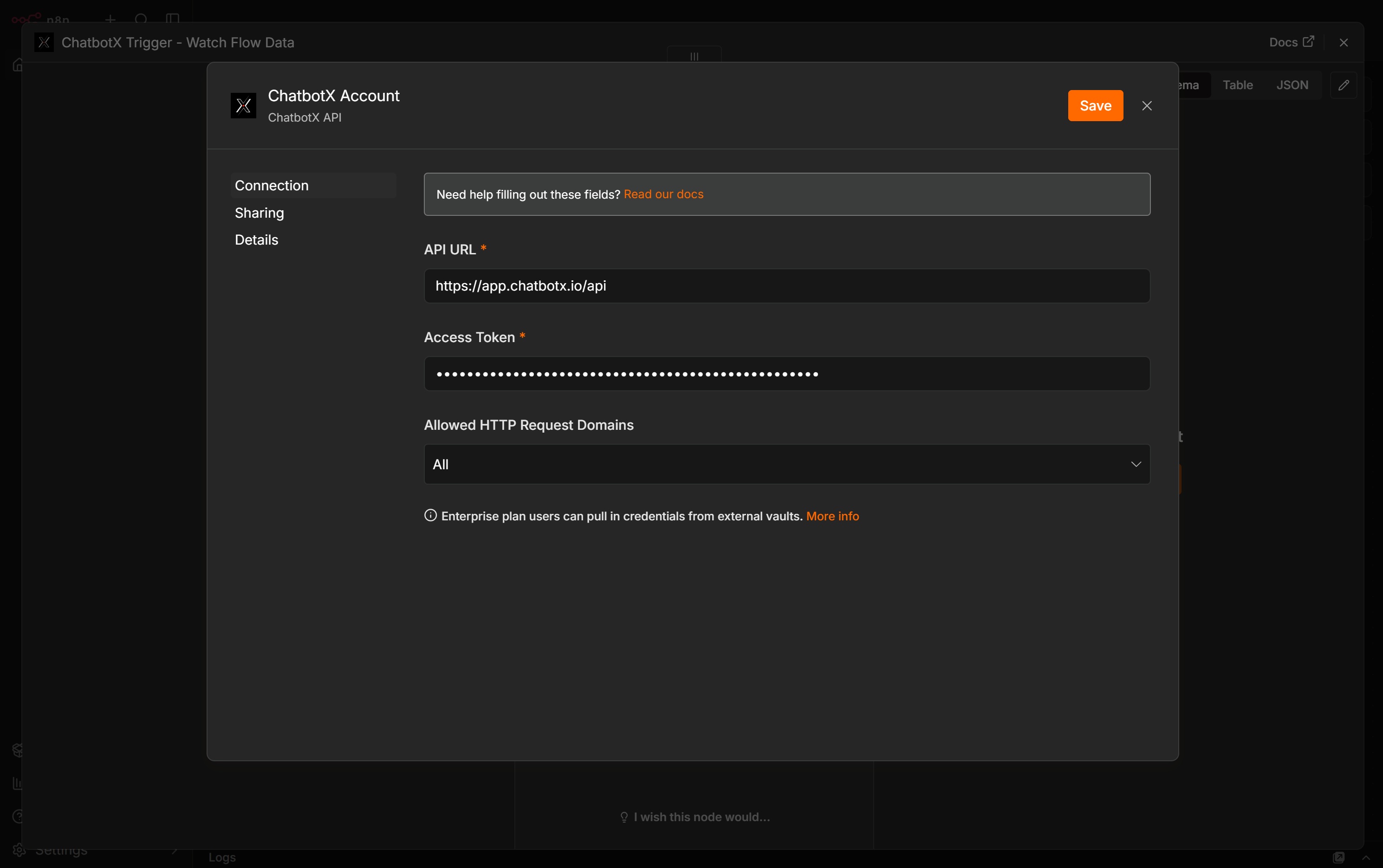Focus the API URL input field
This screenshot has height=868, width=1383.
786,286
